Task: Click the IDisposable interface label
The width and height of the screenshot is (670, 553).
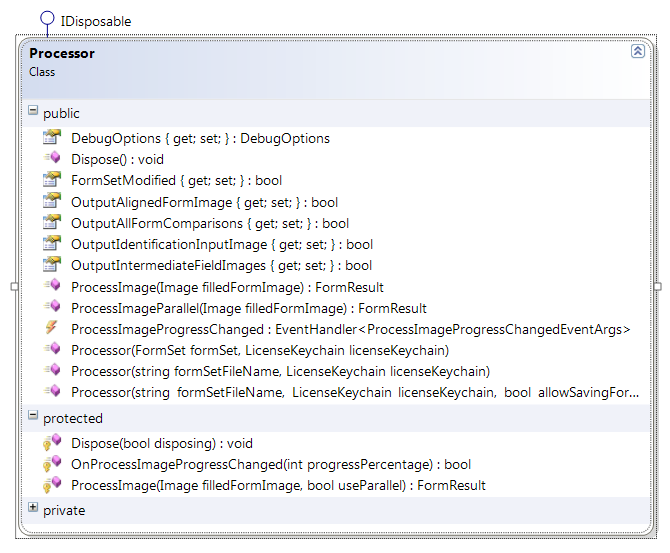Action: (96, 21)
